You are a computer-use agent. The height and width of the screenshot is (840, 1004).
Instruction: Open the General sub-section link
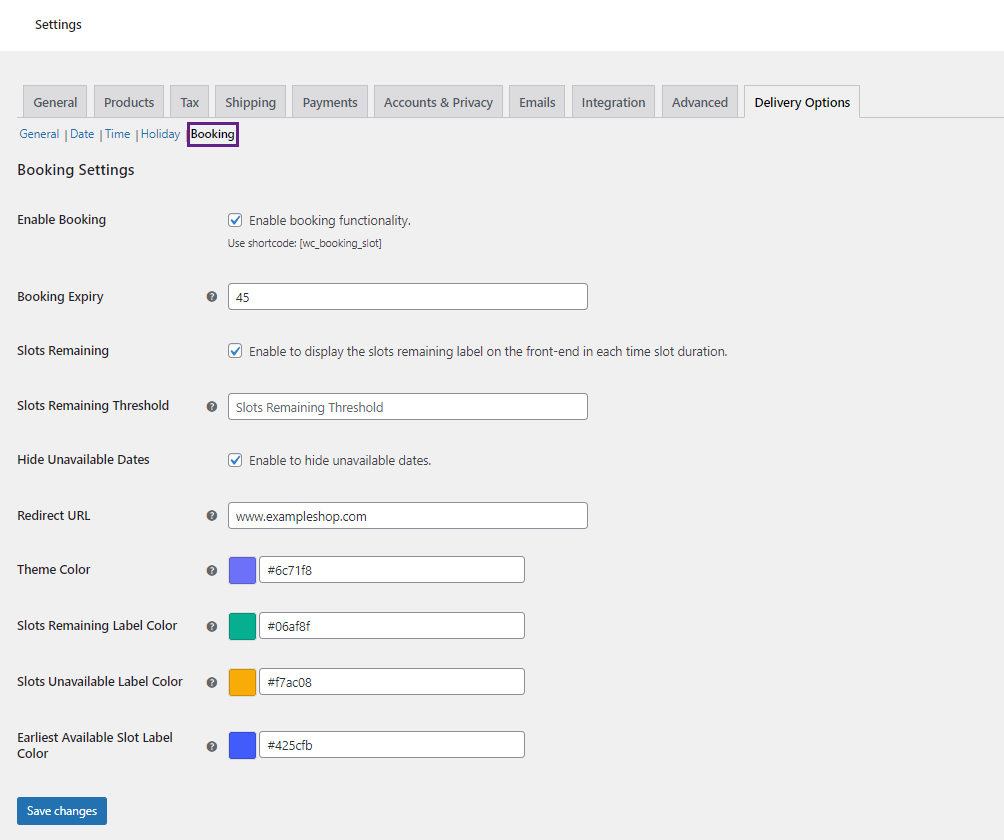[x=39, y=134]
